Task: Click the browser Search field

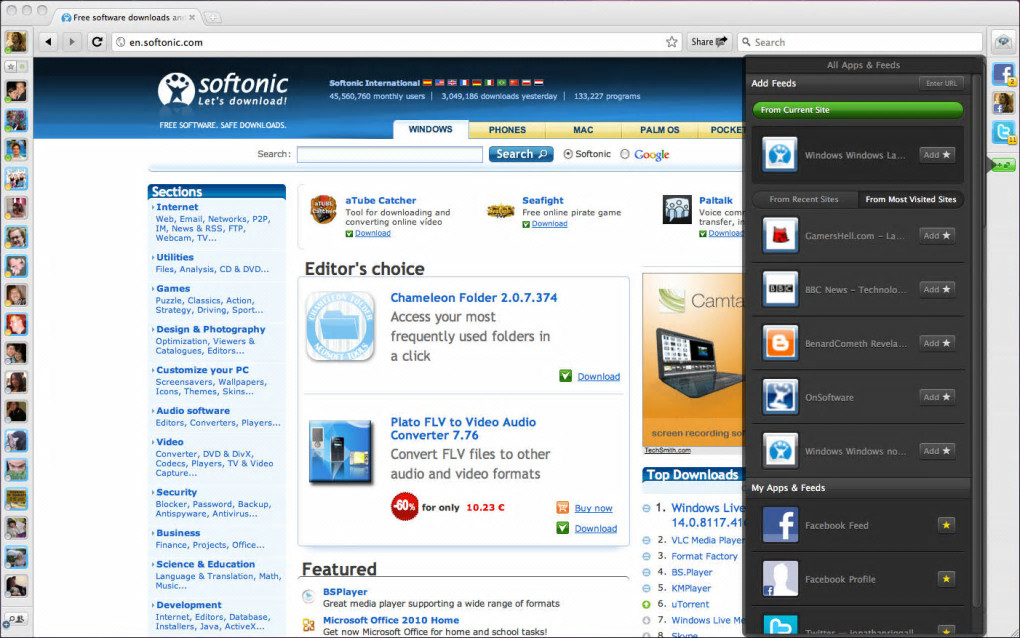Action: click(x=860, y=42)
